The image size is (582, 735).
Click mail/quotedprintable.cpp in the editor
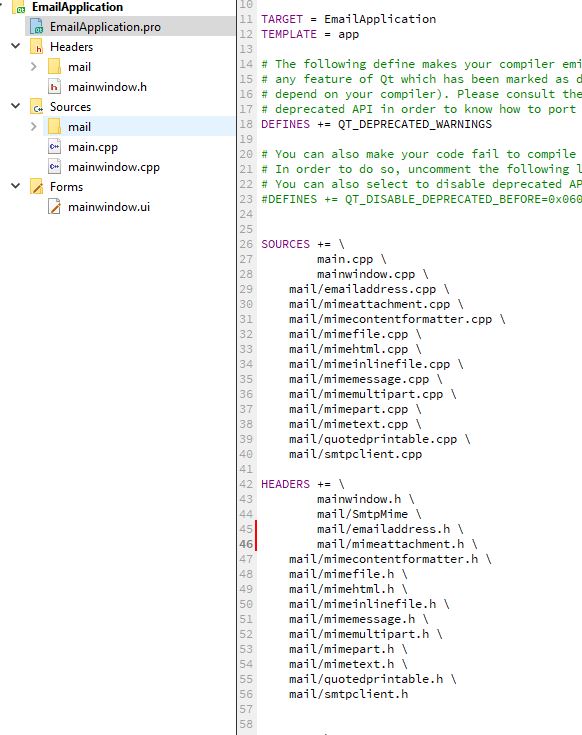(x=373, y=439)
